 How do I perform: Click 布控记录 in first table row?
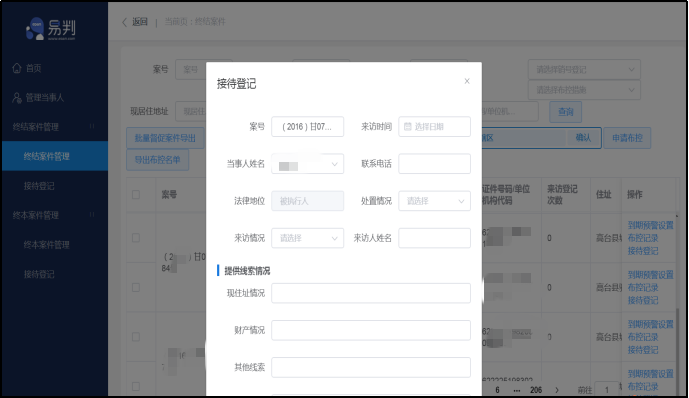pyautogui.click(x=643, y=238)
